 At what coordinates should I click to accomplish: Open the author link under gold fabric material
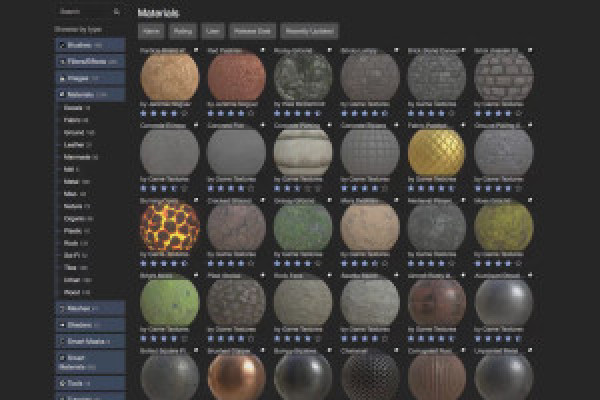432,179
